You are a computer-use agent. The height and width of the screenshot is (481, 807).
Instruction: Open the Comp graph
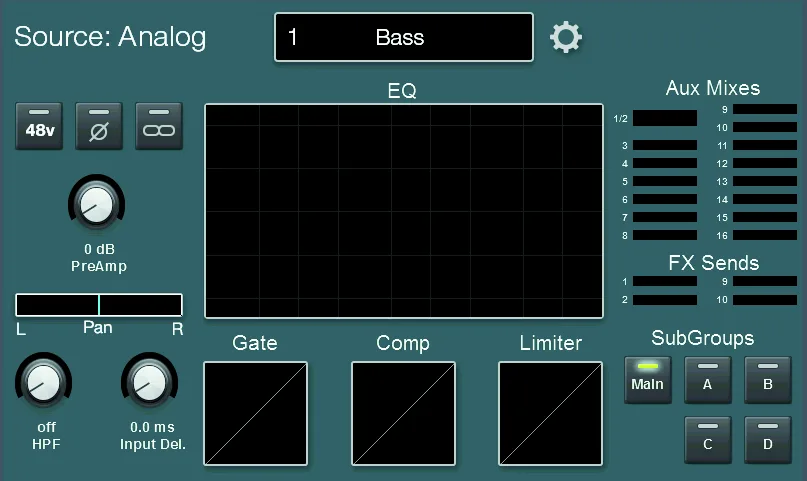click(x=404, y=414)
